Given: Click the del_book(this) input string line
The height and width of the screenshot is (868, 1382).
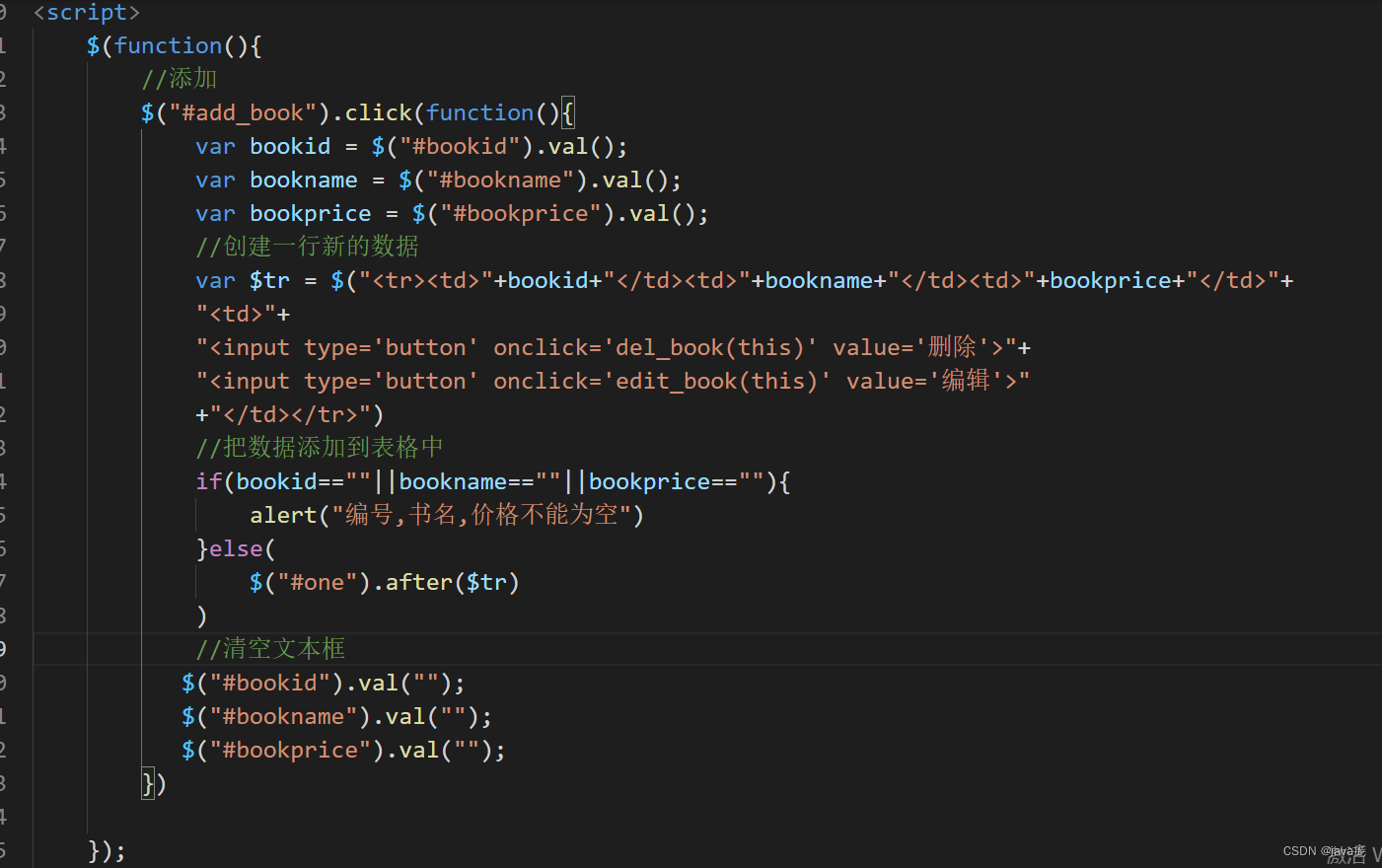Looking at the screenshot, I should pos(614,347).
